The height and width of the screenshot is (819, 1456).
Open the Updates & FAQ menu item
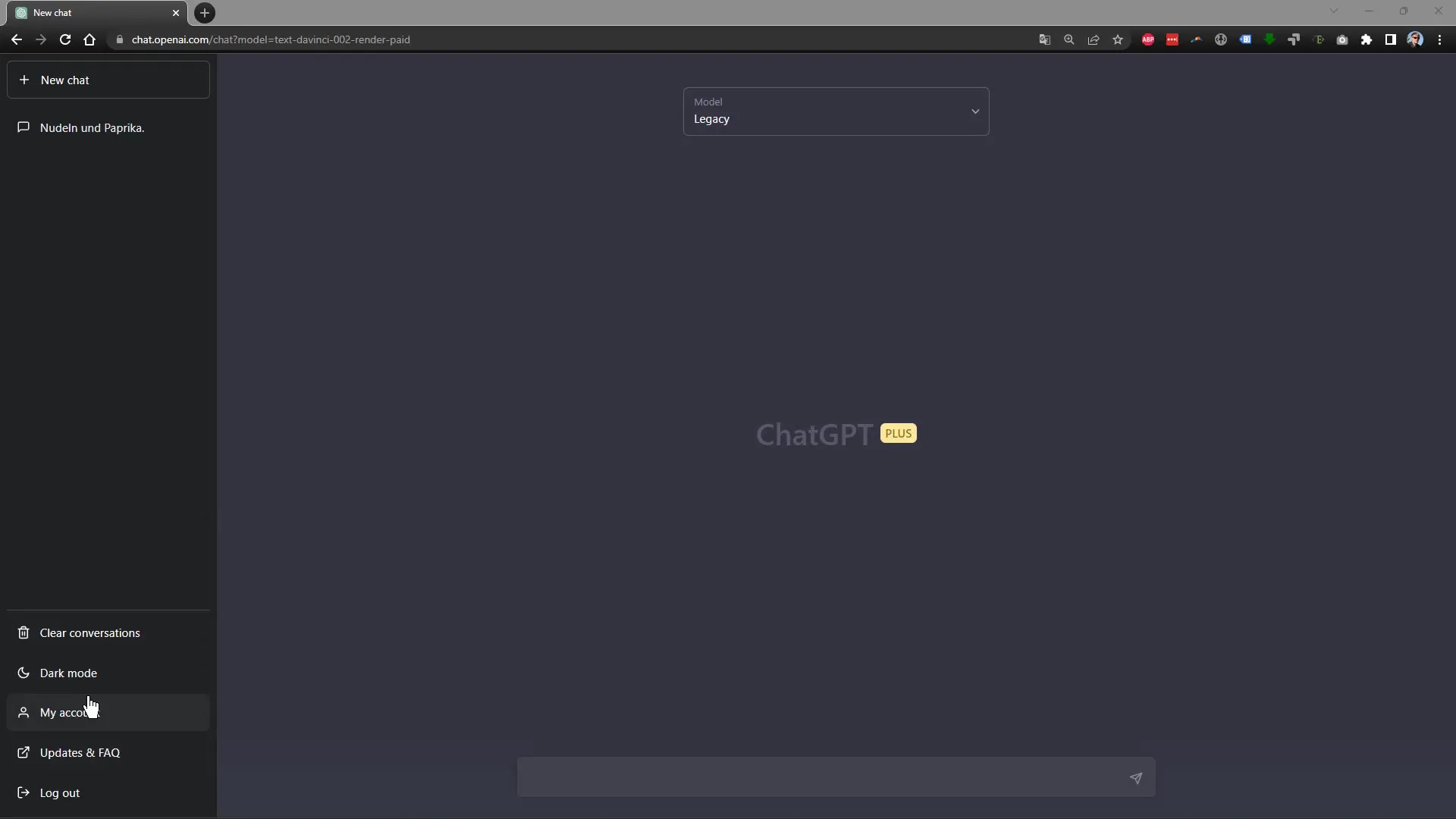(x=79, y=752)
